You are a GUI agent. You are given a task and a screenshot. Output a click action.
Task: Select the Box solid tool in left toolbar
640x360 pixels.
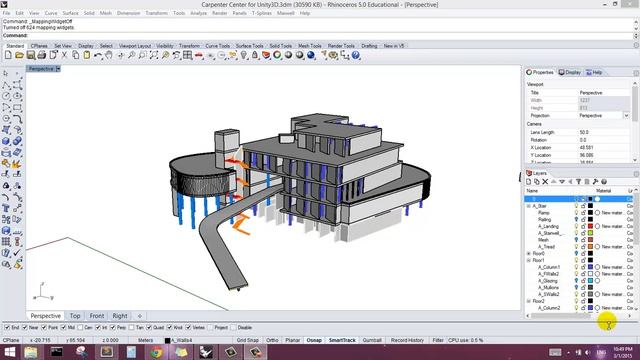tap(6, 141)
